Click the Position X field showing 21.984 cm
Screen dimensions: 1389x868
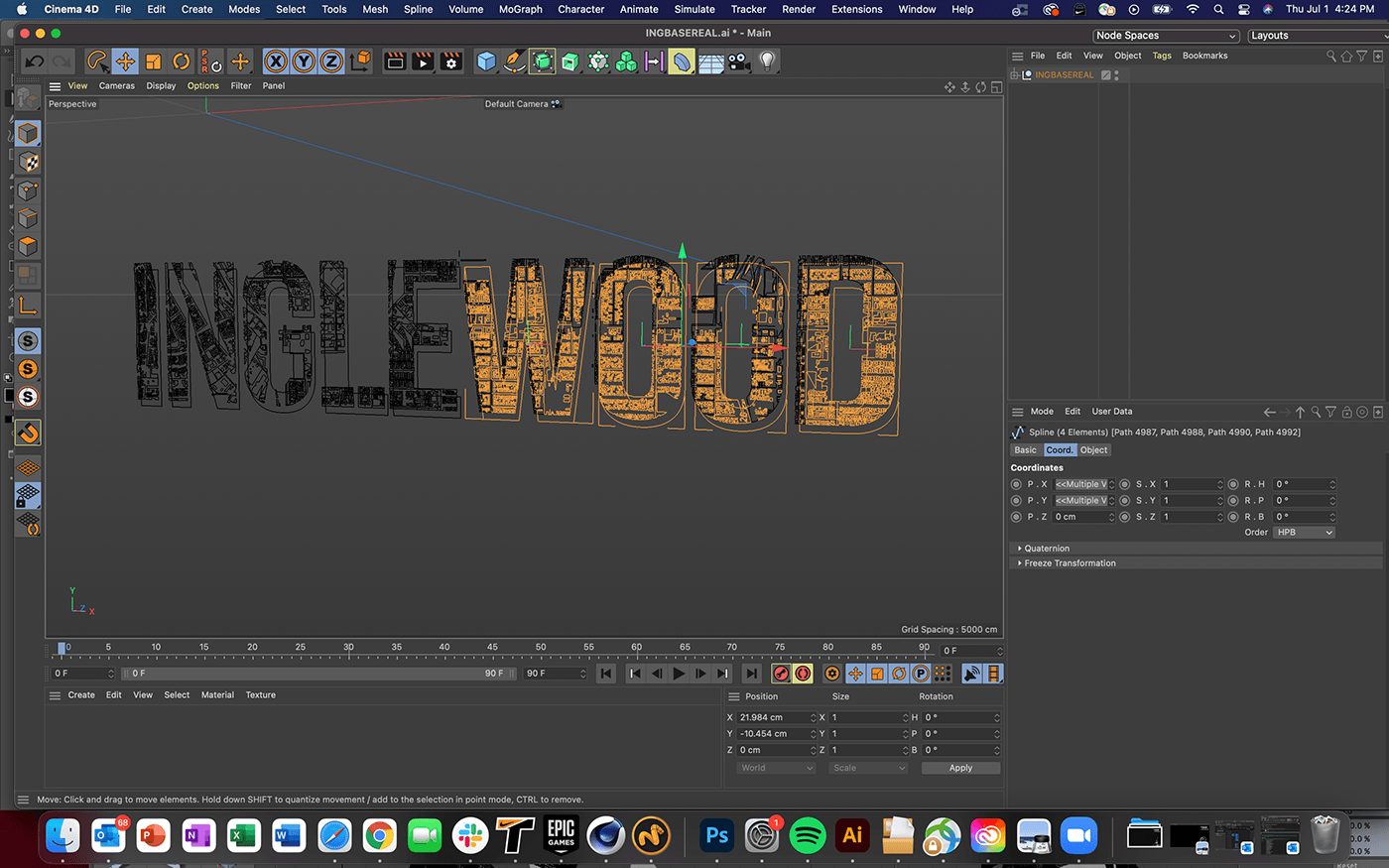click(776, 717)
